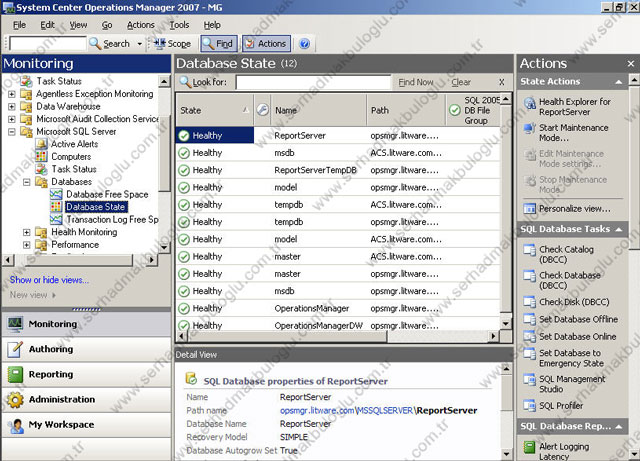The image size is (640, 461).
Task: Click the Show or hide views link
Action: (48, 280)
